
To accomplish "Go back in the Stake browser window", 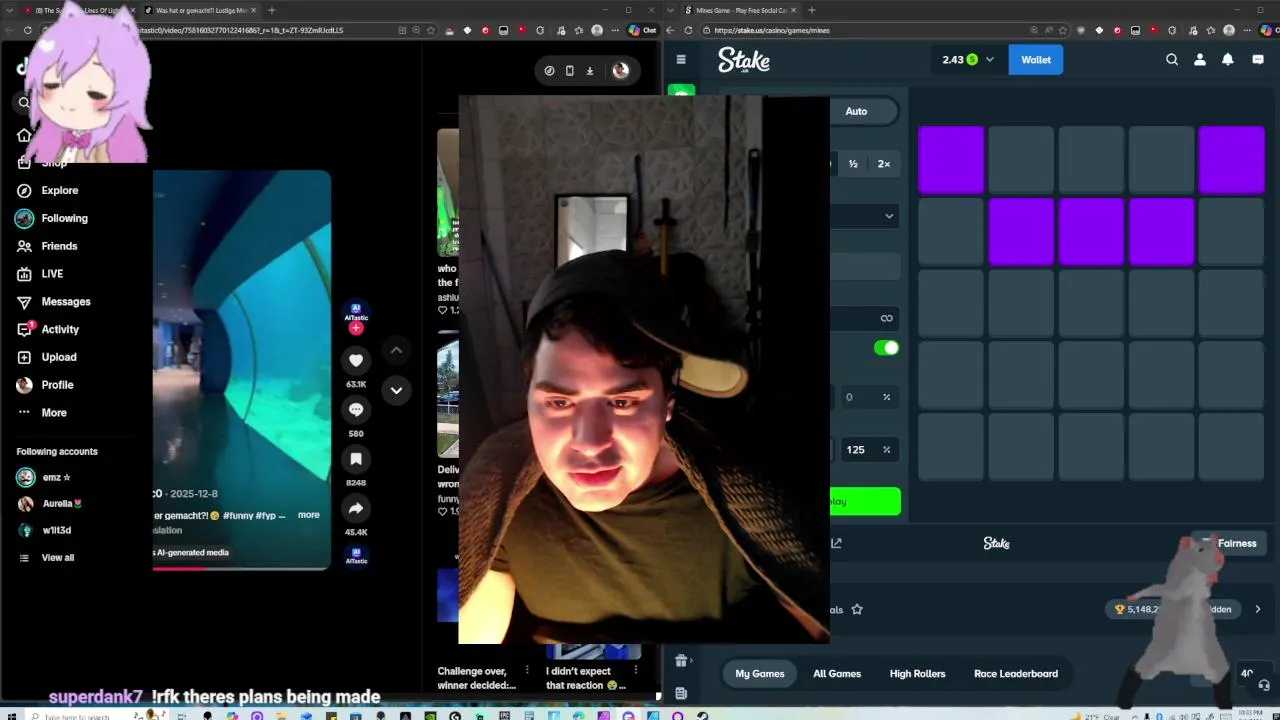I will [x=670, y=30].
